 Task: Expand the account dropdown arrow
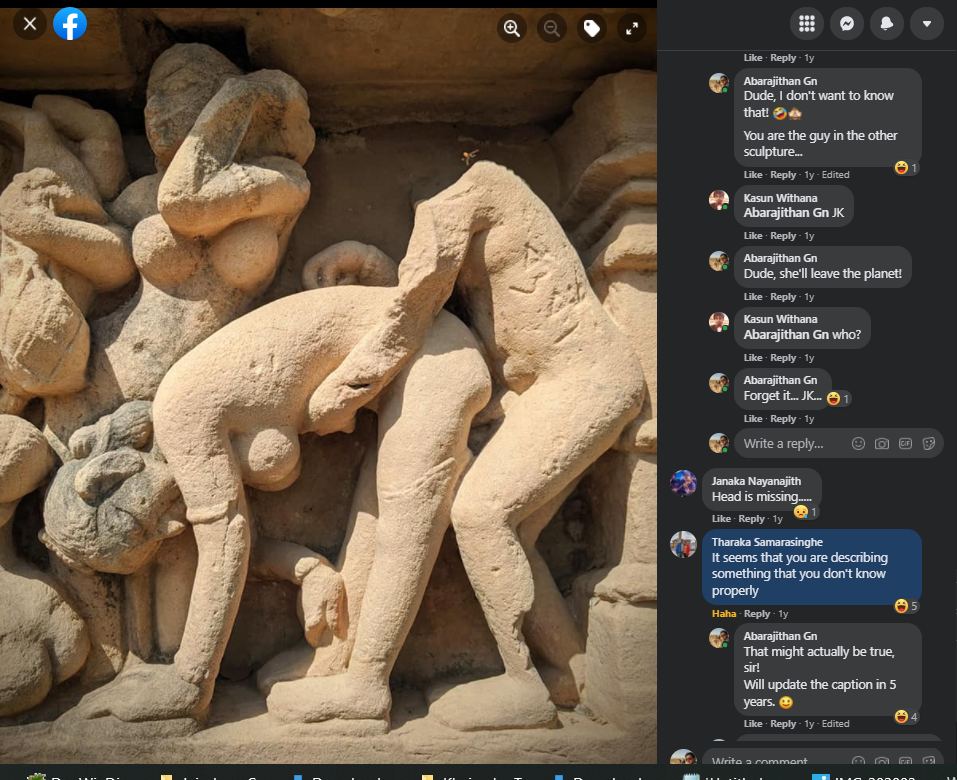926,24
